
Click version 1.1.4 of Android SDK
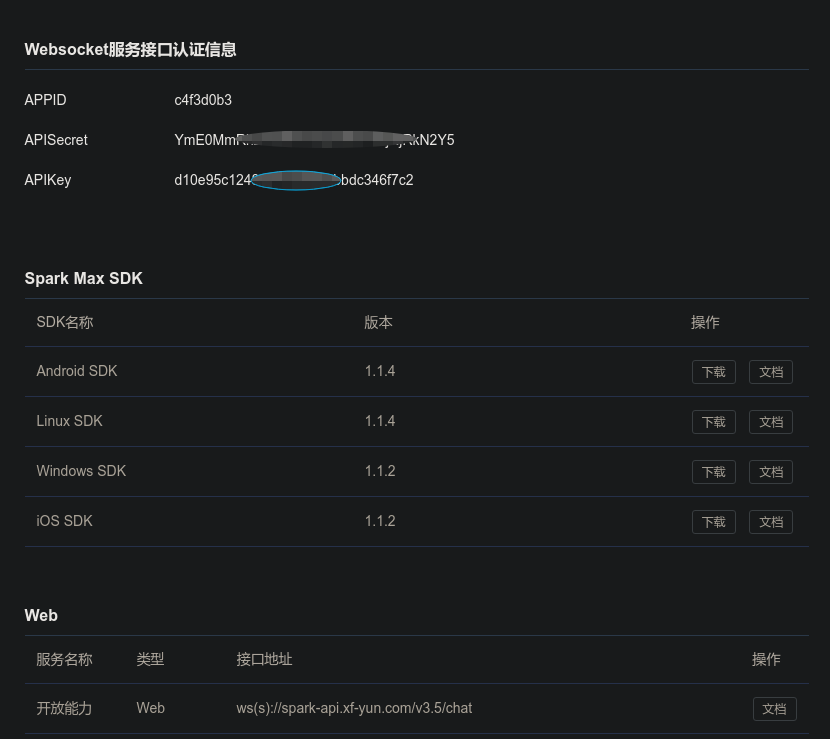(380, 371)
